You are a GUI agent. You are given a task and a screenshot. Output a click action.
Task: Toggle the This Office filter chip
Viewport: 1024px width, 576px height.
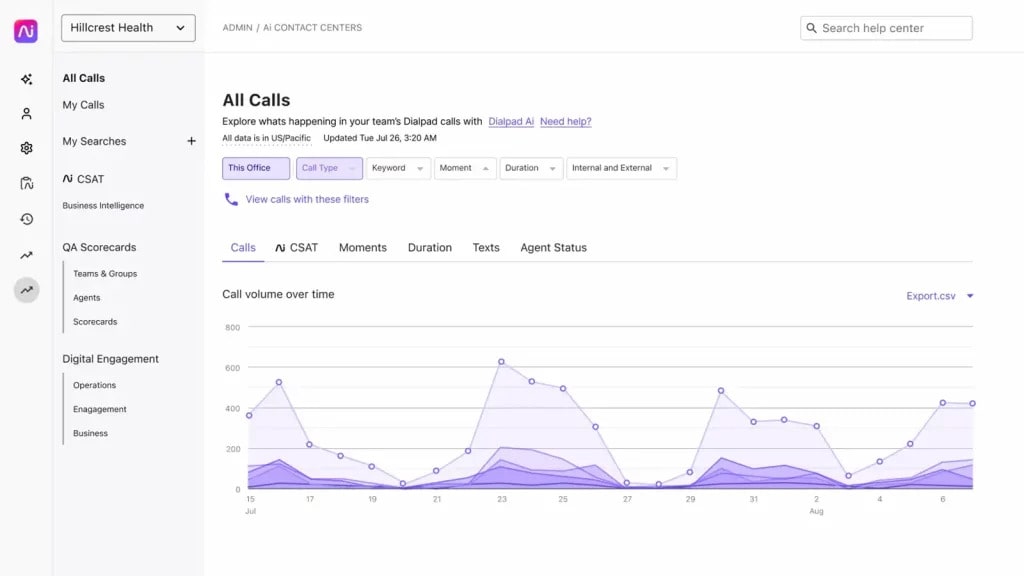tap(255, 168)
